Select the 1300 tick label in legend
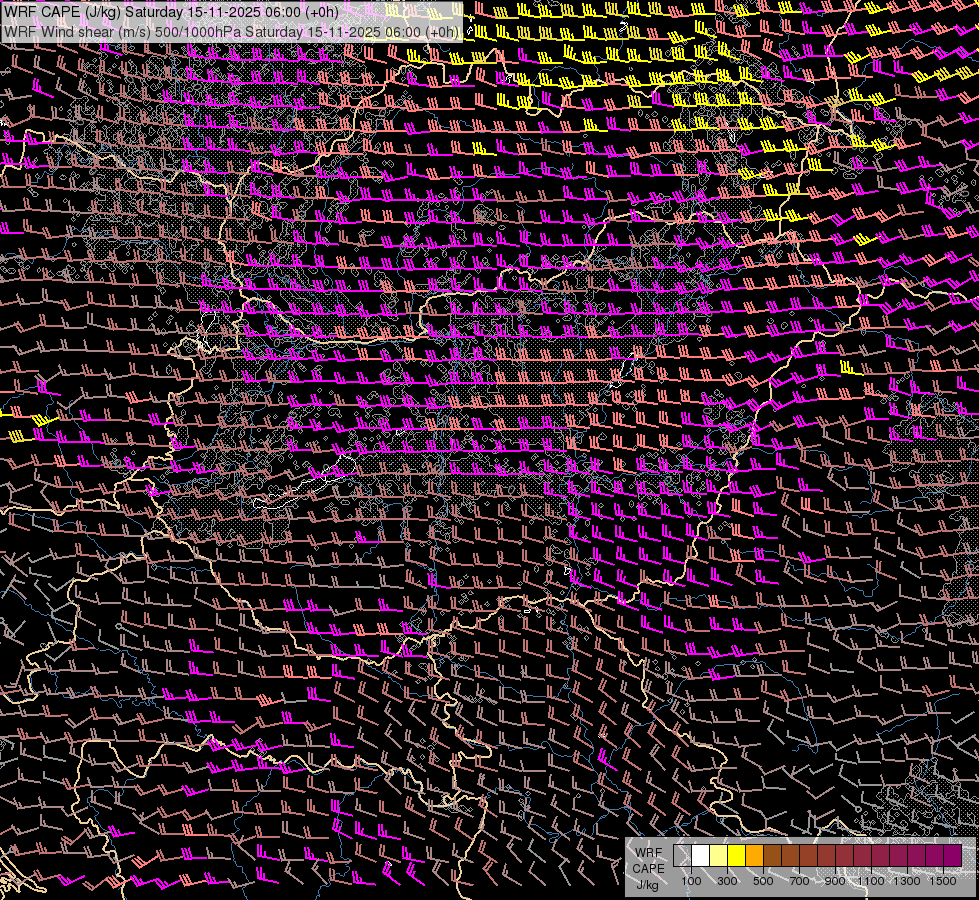This screenshot has height=900, width=979. (907, 881)
